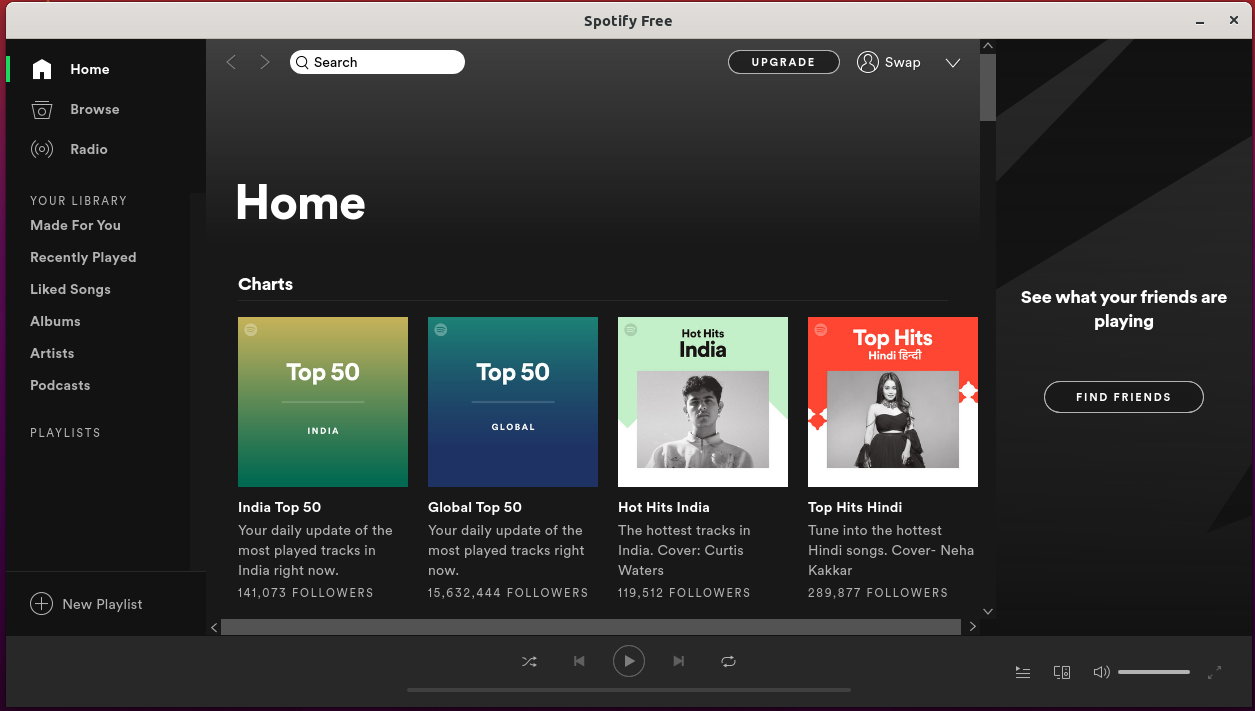Click the Browse icon in sidebar
Viewport: 1255px width, 711px height.
pos(42,109)
